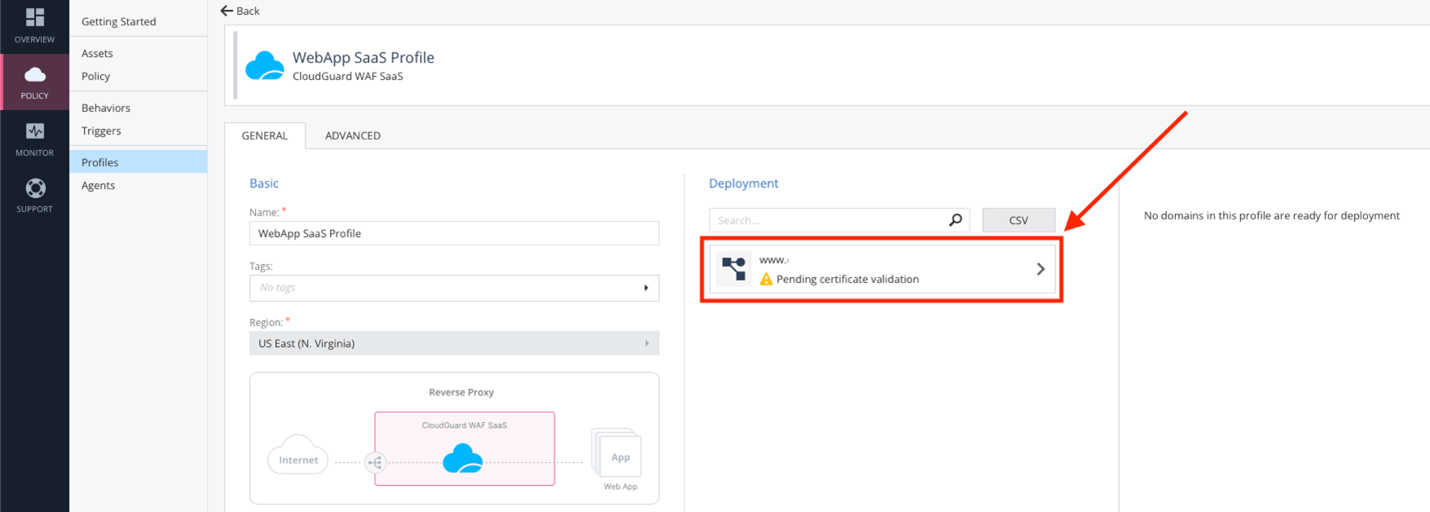This screenshot has height=512, width=1430.
Task: Click the domain network icon
Action: pyautogui.click(x=735, y=268)
